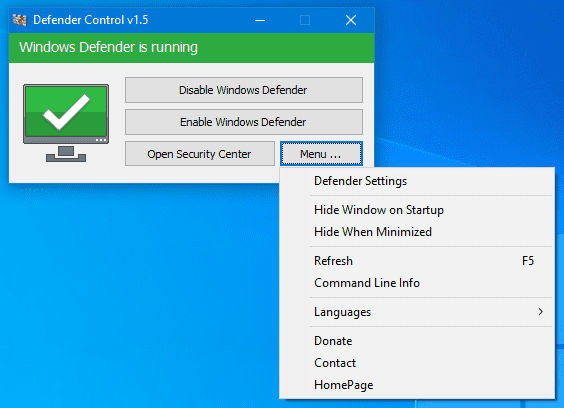Click the Defender Control app icon in title bar
Image resolution: width=564 pixels, height=408 pixels.
point(20,20)
